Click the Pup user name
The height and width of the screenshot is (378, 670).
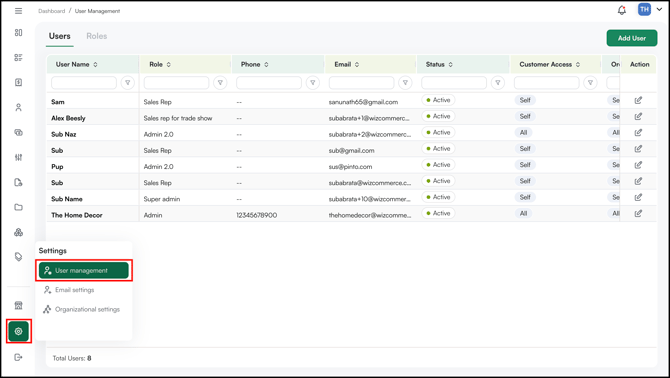(x=57, y=167)
